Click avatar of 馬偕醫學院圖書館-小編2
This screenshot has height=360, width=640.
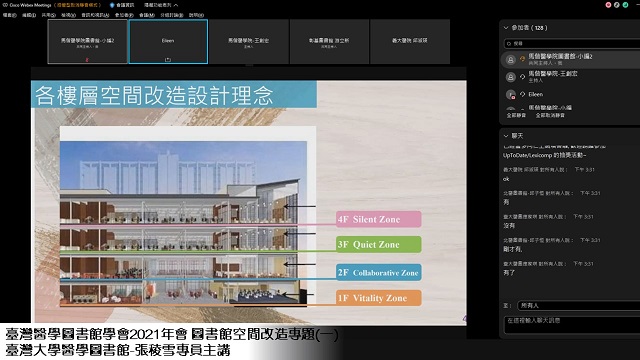[510, 60]
